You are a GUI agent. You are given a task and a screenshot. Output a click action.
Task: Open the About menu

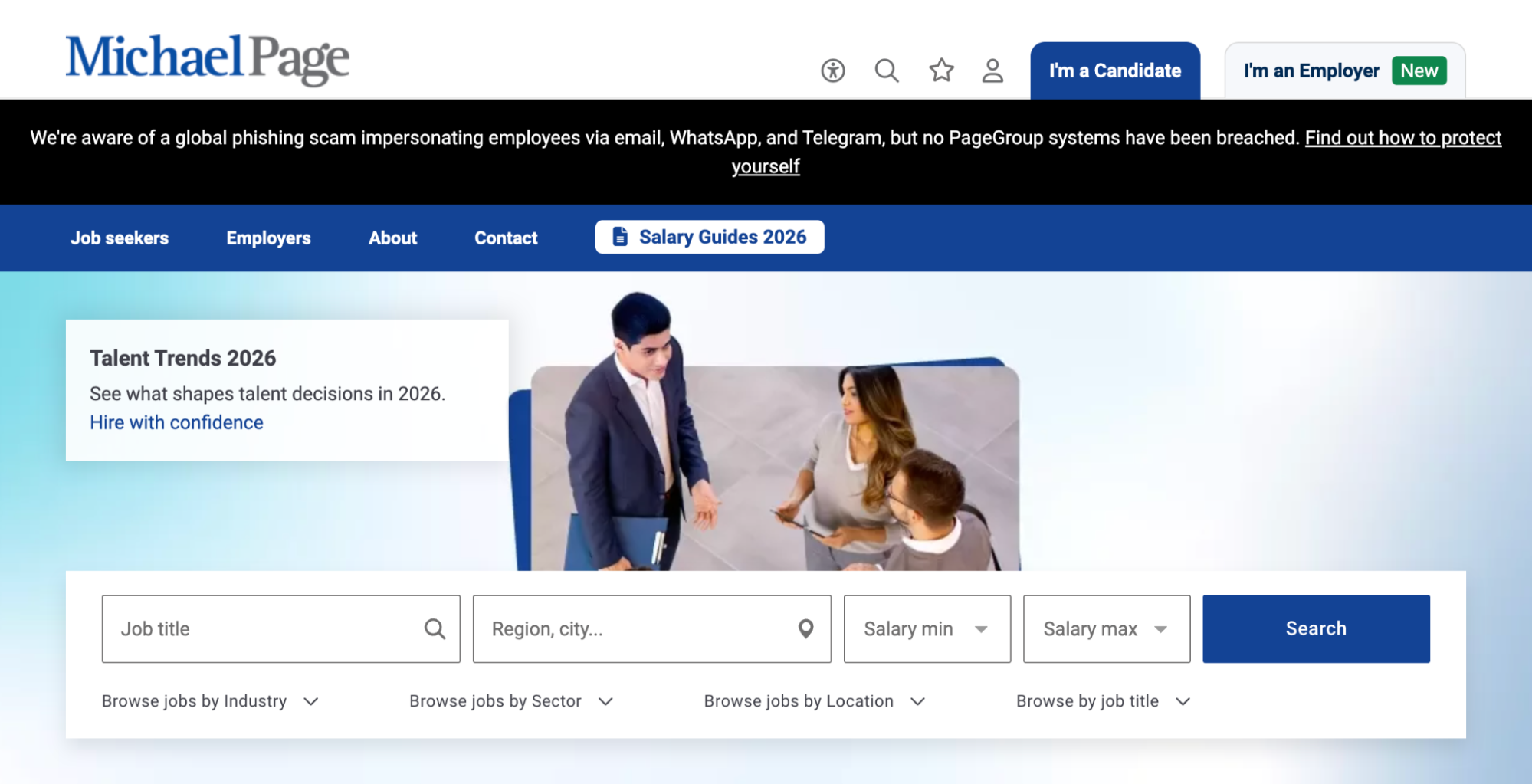point(392,238)
